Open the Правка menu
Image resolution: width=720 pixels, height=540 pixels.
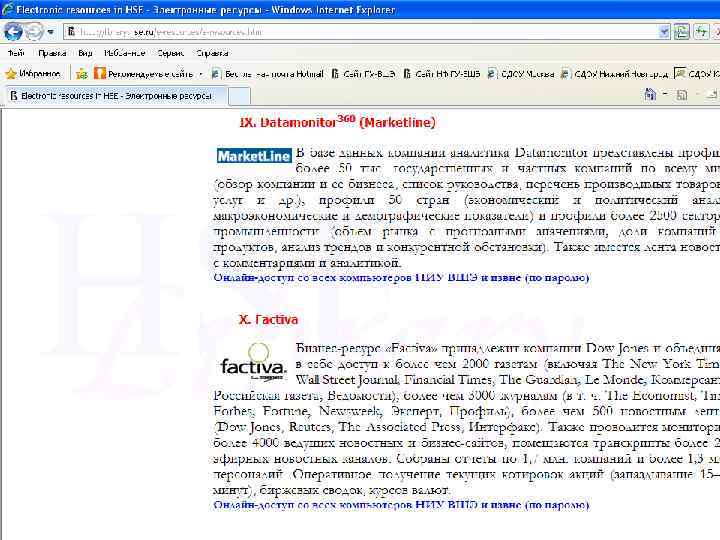(x=52, y=53)
